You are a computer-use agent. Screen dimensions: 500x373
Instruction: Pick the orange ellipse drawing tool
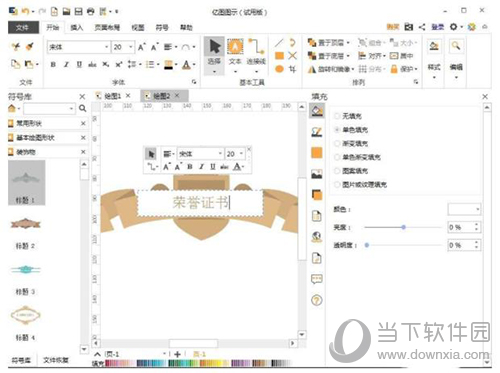[279, 69]
